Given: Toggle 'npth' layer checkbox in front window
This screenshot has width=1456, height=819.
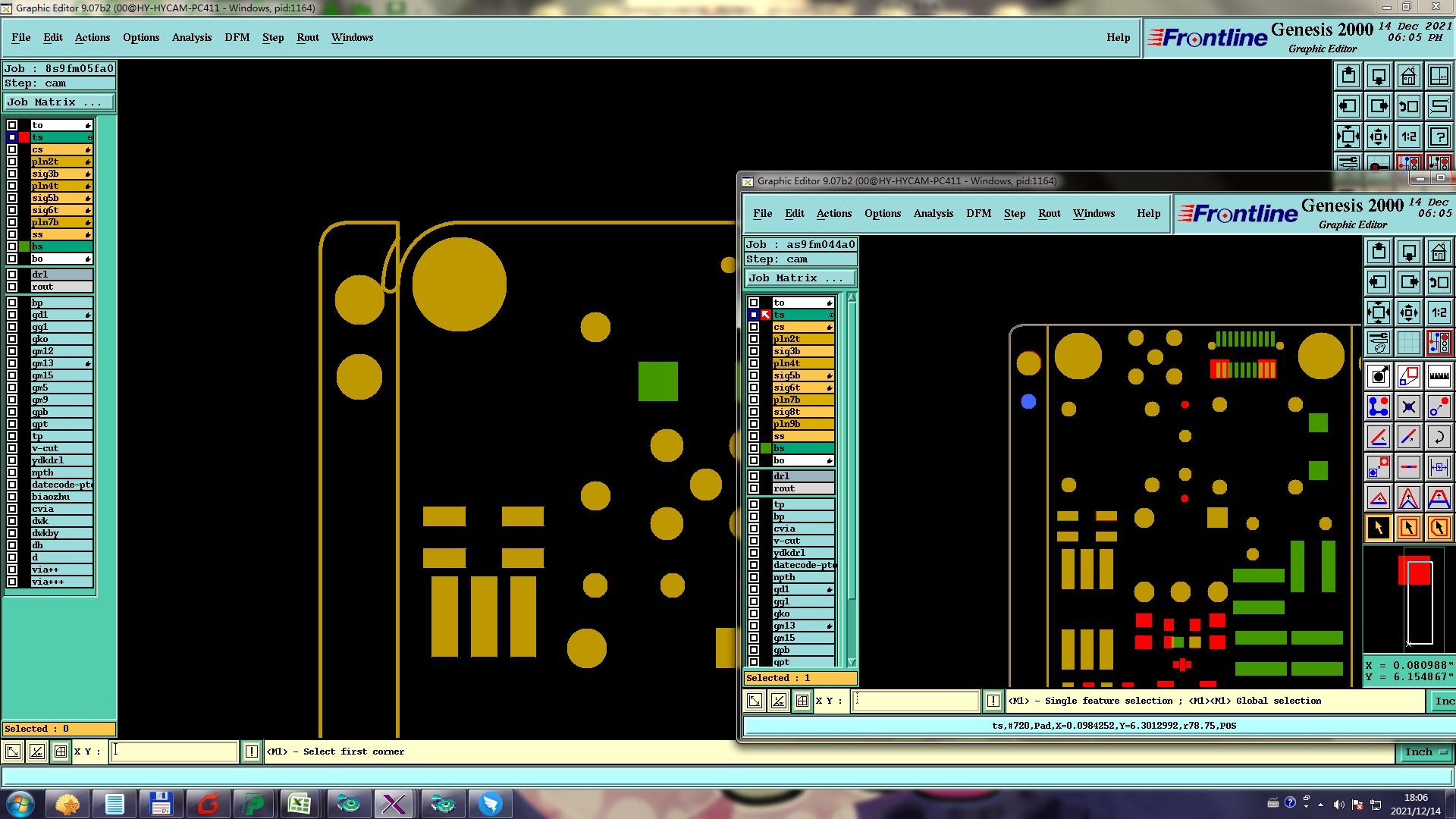Looking at the screenshot, I should tap(754, 577).
